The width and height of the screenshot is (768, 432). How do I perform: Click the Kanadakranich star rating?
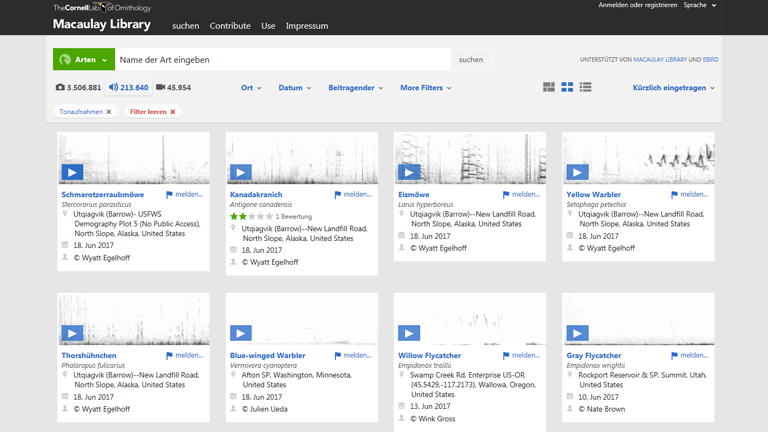(251, 216)
